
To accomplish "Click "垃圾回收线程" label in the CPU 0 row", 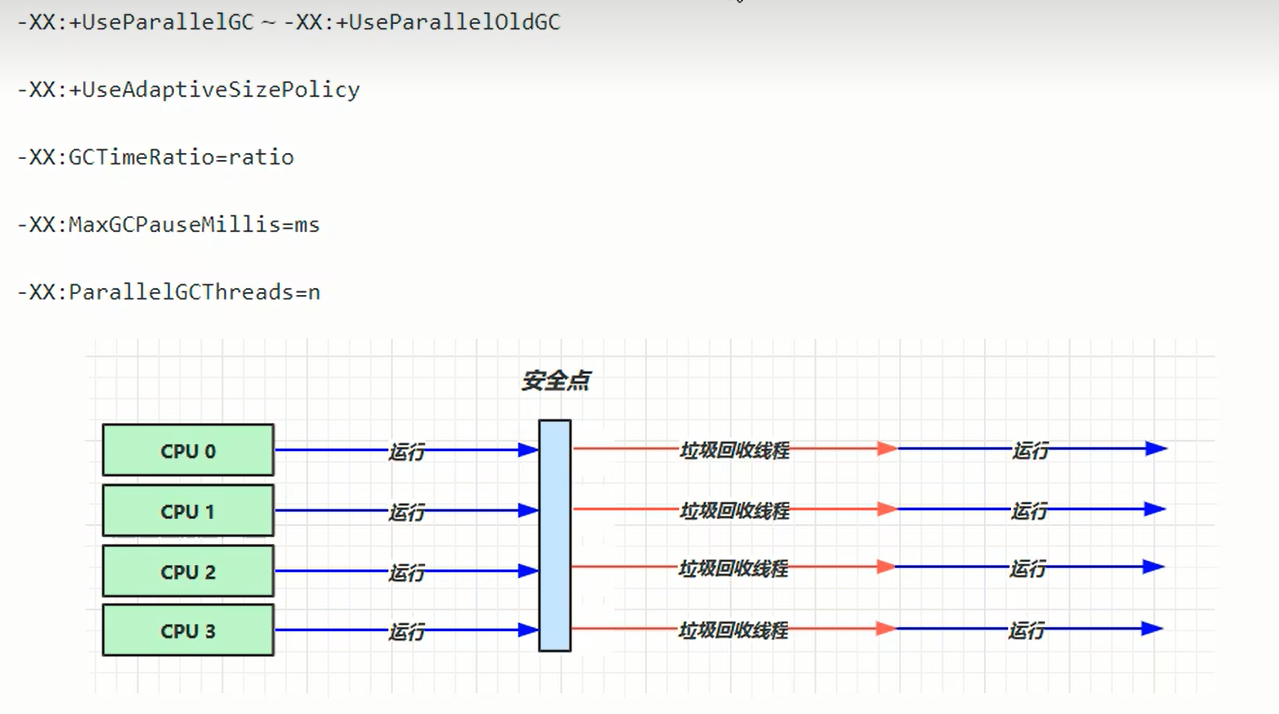I will click(735, 450).
